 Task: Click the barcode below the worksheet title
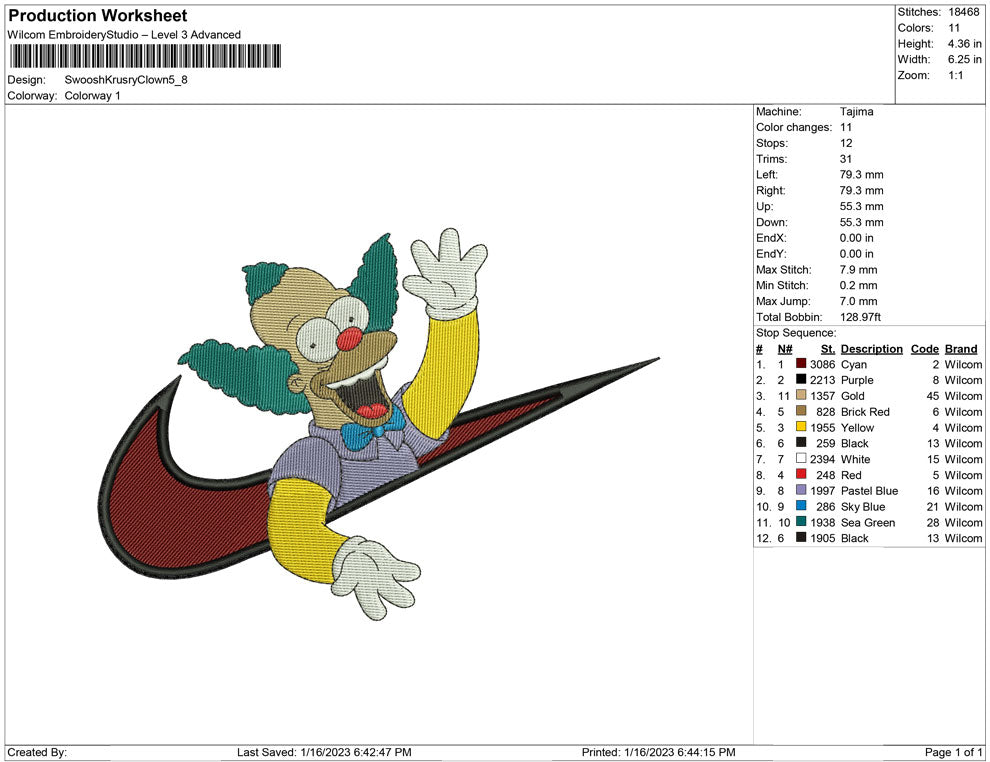[x=145, y=56]
